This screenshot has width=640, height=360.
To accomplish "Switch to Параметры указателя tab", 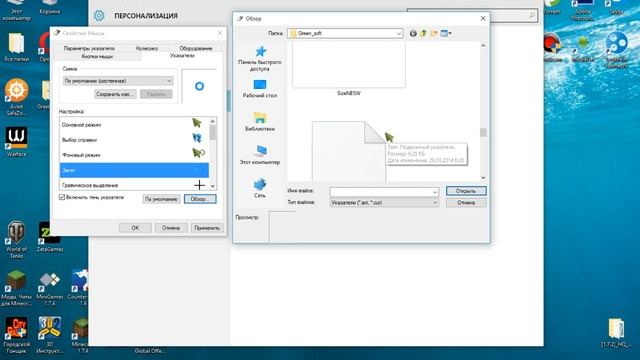I will pyautogui.click(x=89, y=48).
